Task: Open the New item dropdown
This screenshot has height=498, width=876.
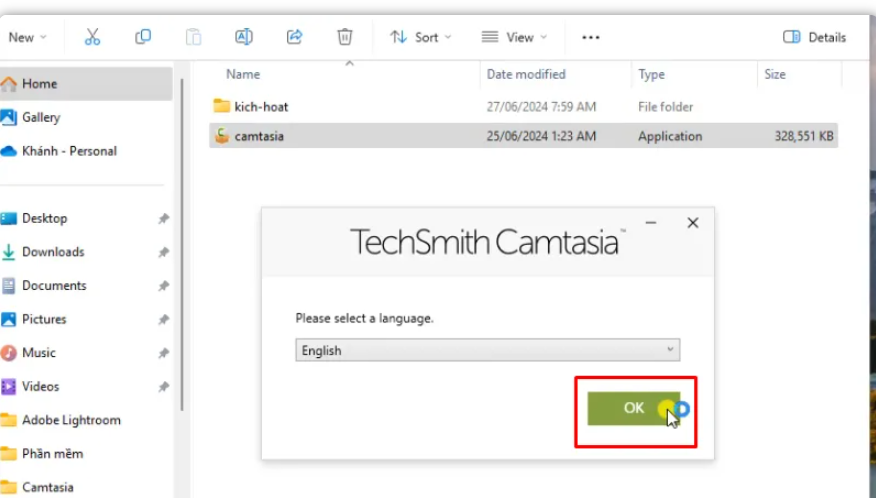Action: coord(27,37)
